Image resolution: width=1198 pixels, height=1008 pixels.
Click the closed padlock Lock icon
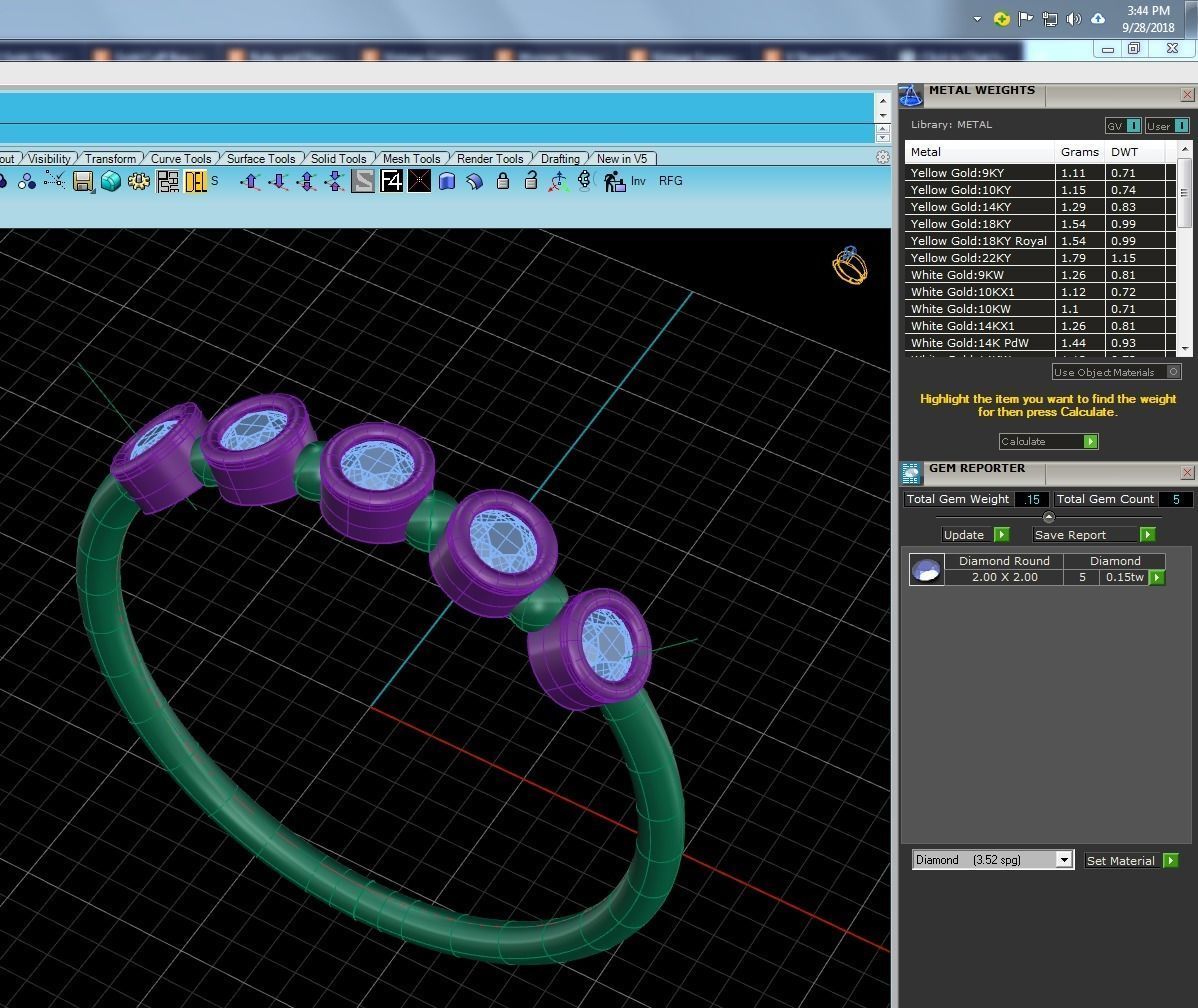coord(503,180)
